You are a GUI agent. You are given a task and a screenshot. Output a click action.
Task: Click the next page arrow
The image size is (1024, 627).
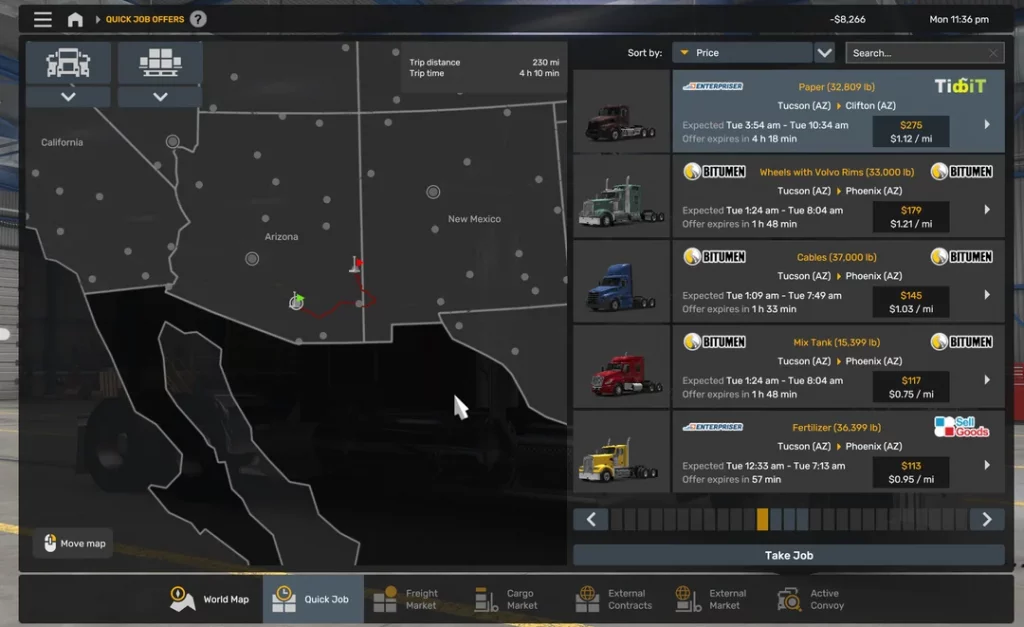(x=988, y=520)
